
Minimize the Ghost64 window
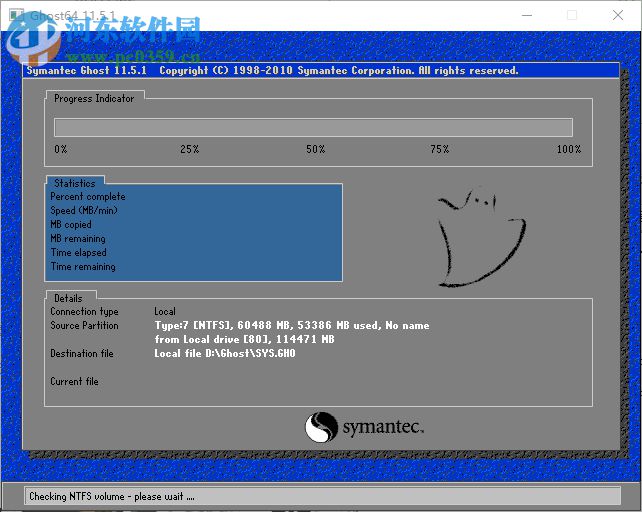pyautogui.click(x=527, y=15)
